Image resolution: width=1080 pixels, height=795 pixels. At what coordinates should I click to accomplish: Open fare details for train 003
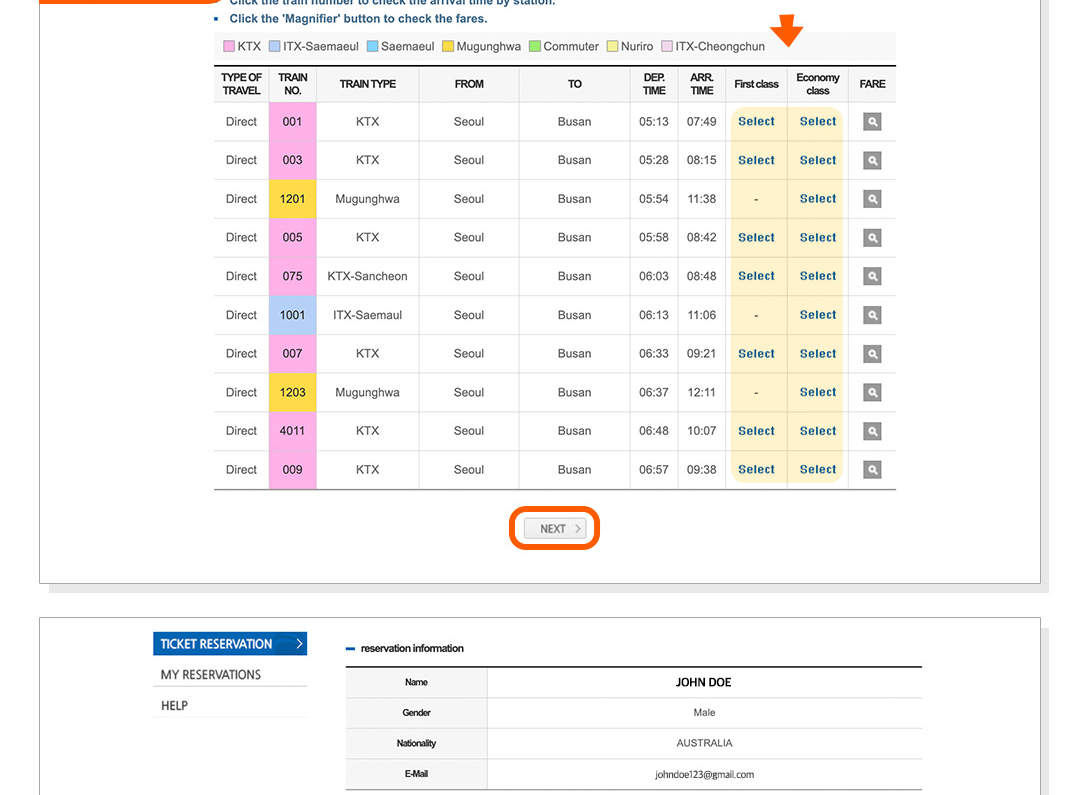point(872,160)
